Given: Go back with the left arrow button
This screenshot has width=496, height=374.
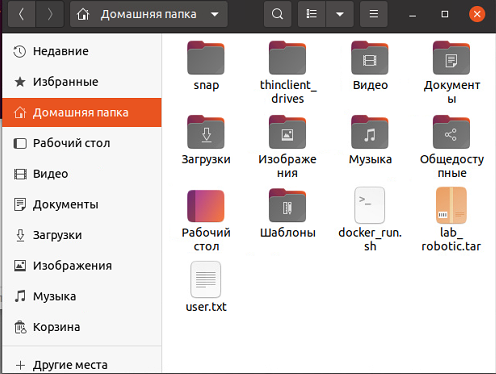Looking at the screenshot, I should [21, 14].
